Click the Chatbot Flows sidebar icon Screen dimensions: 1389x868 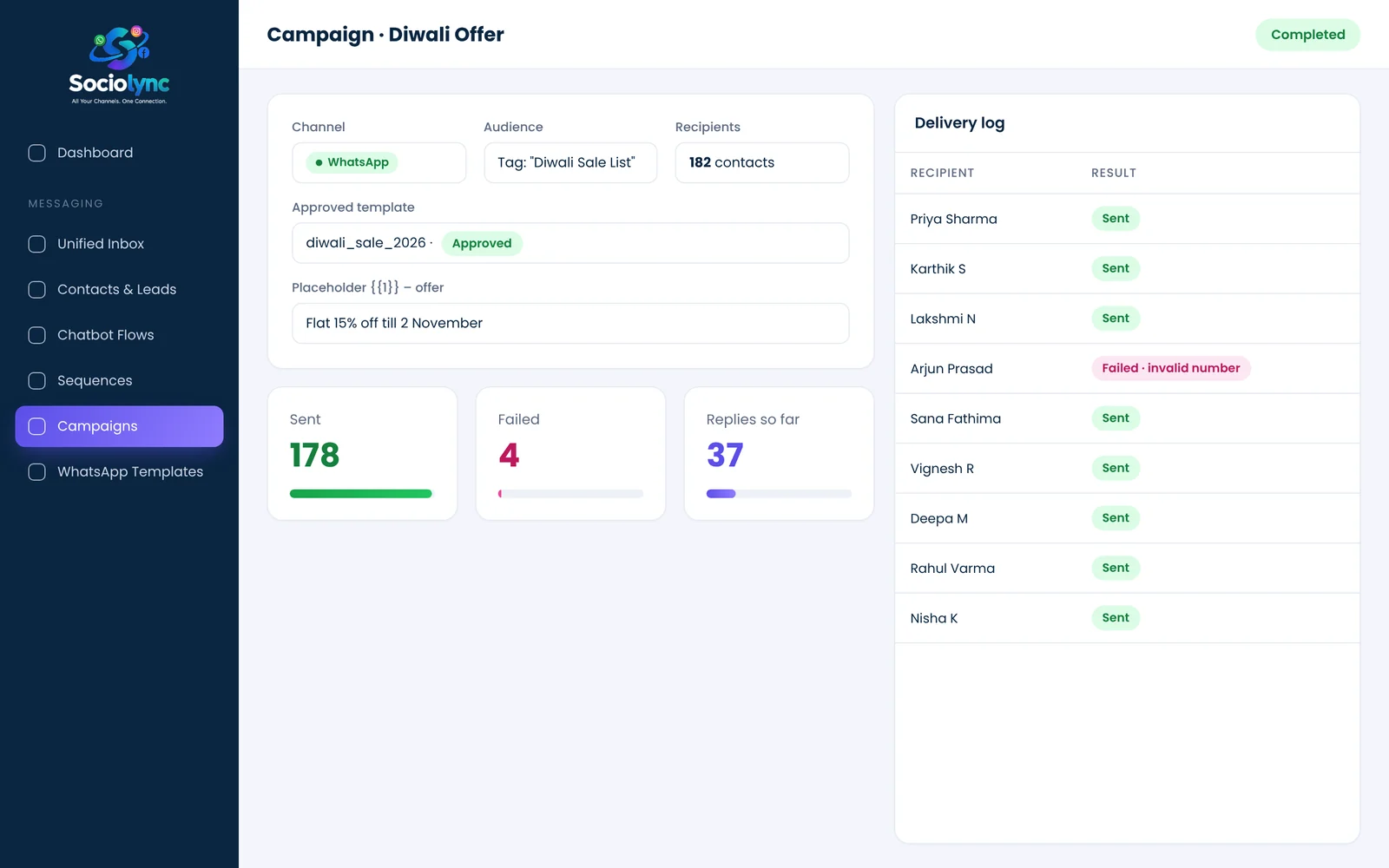pos(37,335)
